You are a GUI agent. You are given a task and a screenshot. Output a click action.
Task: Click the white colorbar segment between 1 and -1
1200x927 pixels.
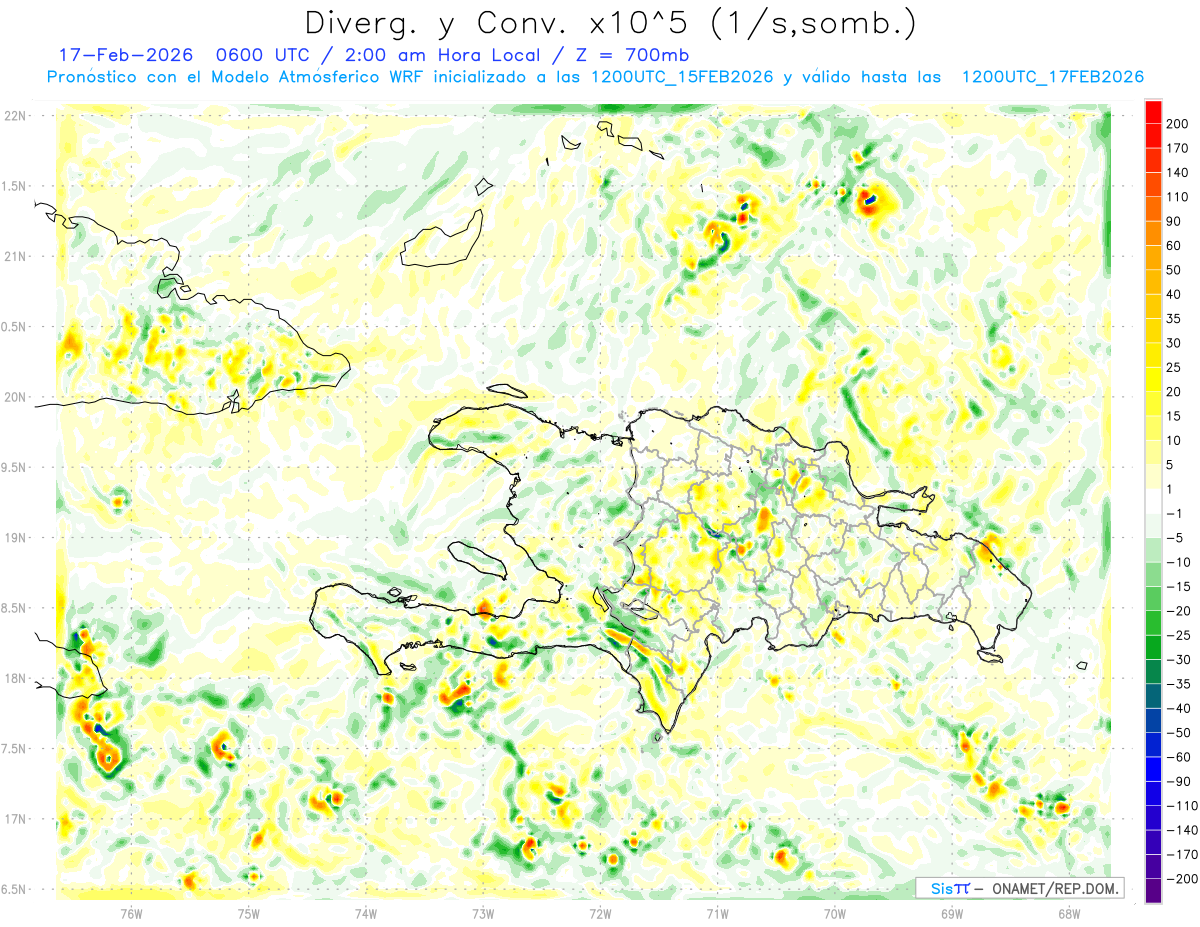click(x=1153, y=501)
